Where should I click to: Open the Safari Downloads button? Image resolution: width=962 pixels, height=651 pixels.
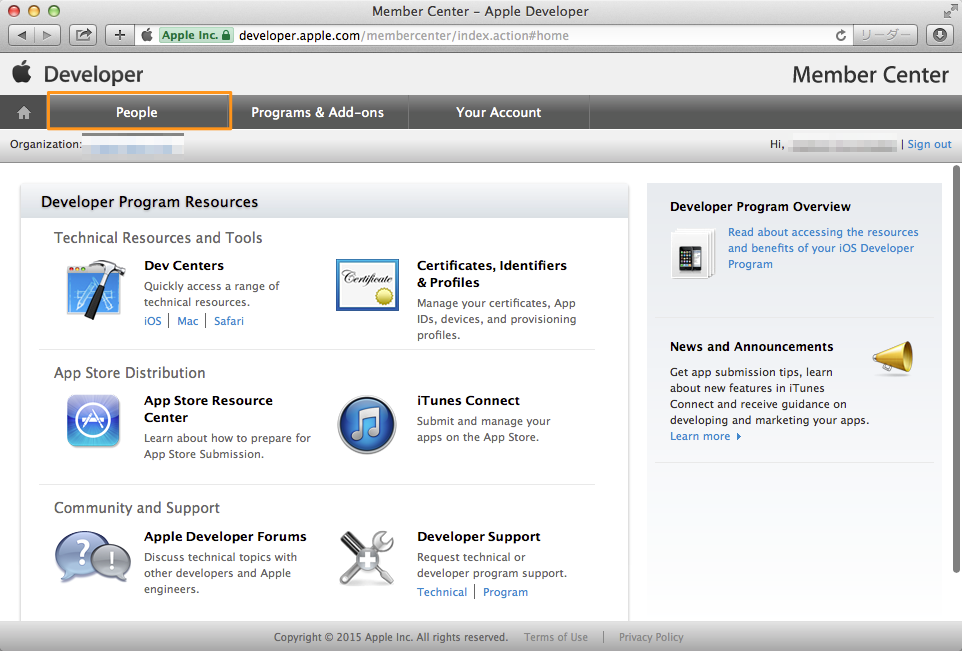[x=939, y=35]
